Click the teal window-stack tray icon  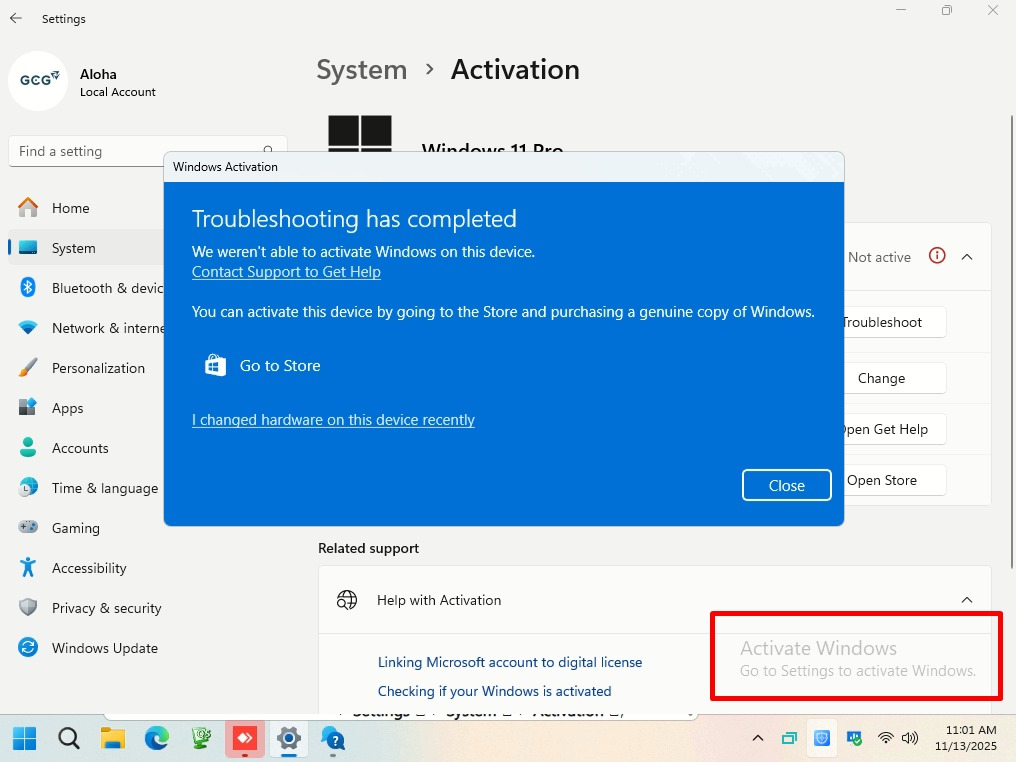click(x=789, y=738)
